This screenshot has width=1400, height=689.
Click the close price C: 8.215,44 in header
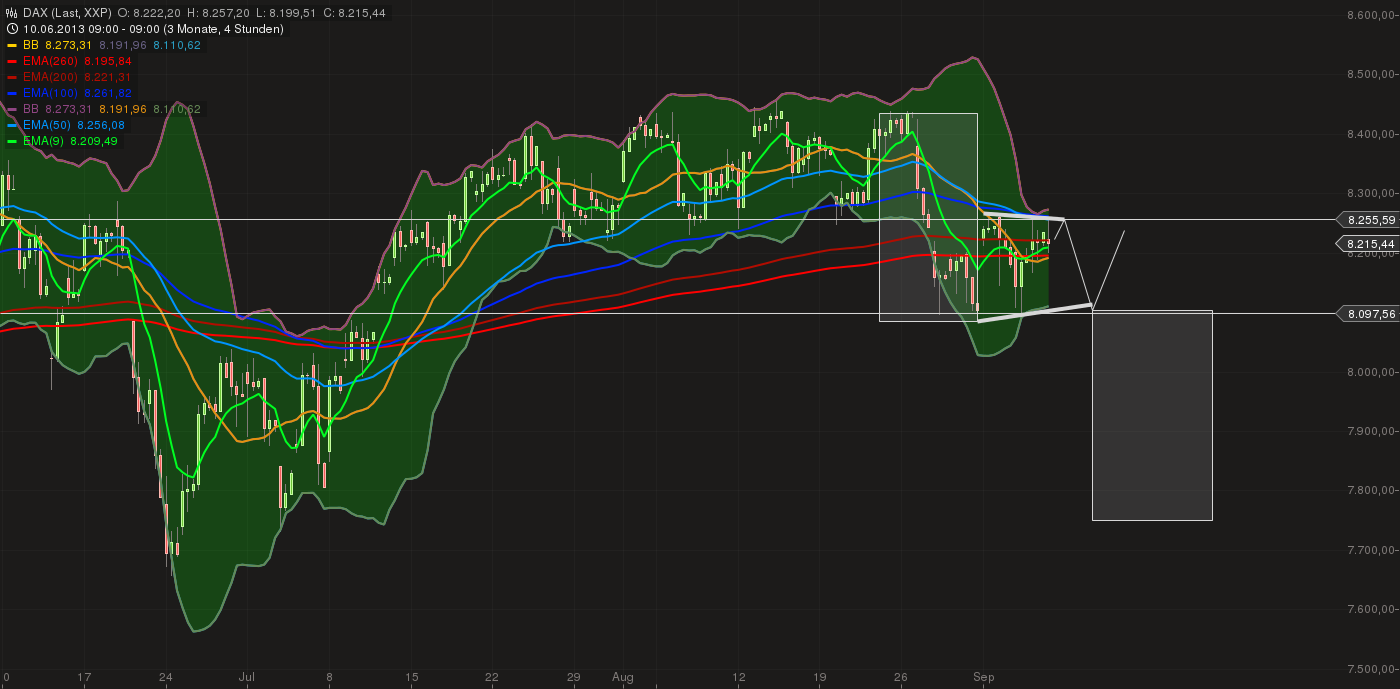click(354, 13)
